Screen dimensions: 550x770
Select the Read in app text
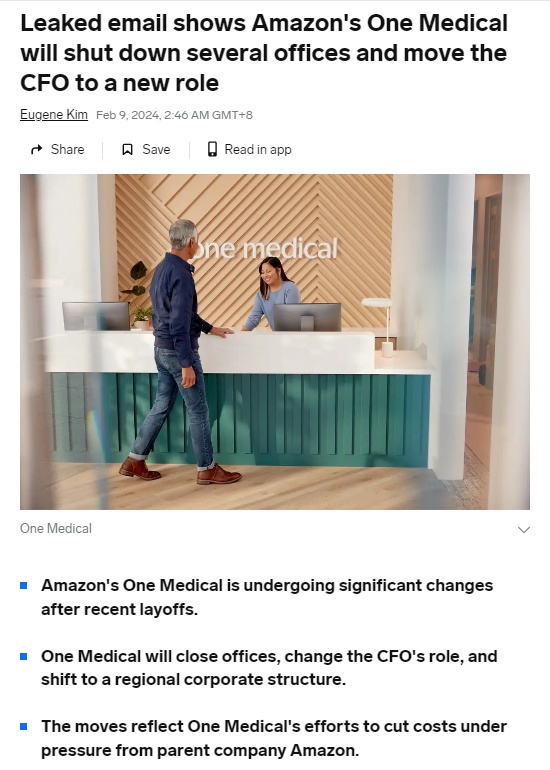(258, 149)
